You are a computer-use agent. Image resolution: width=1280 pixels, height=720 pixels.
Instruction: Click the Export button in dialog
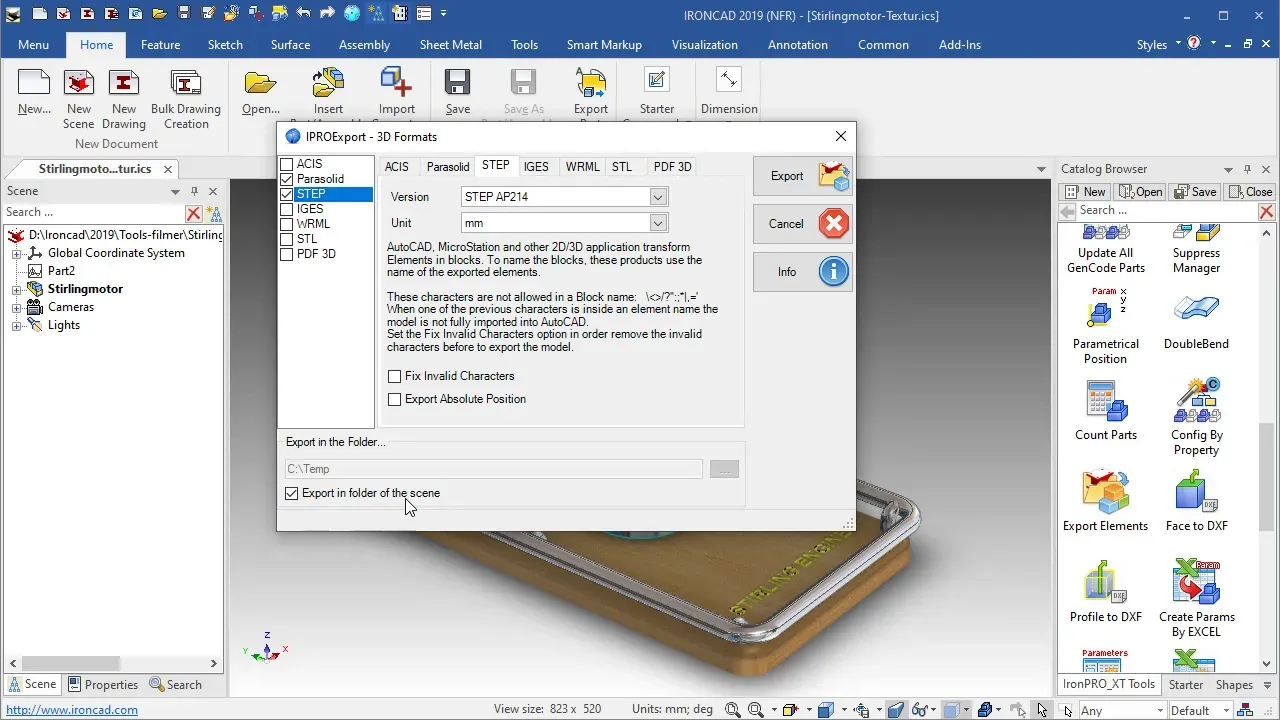click(803, 176)
